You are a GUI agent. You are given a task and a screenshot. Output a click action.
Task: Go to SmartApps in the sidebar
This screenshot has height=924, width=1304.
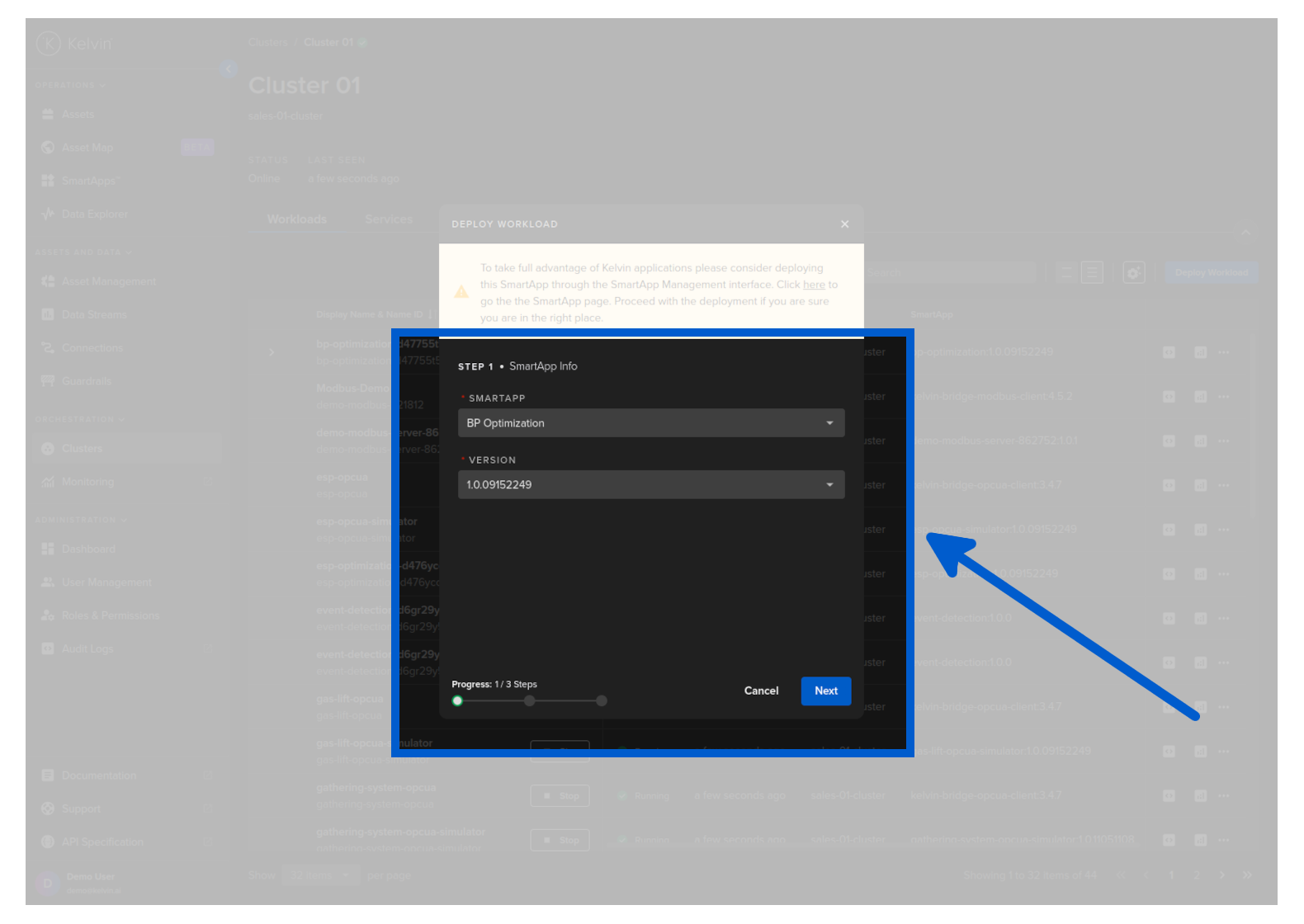pyautogui.click(x=90, y=181)
